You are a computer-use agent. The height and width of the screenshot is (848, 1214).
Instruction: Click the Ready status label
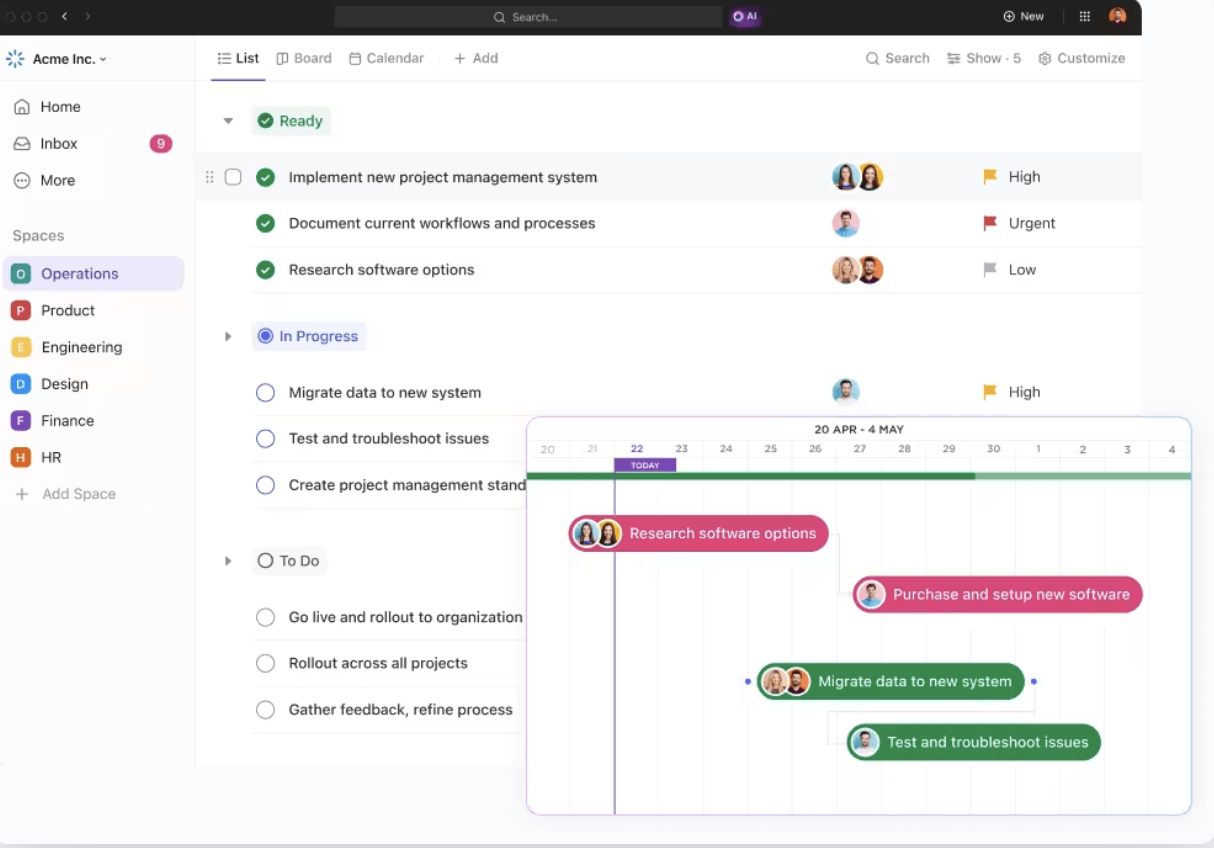[x=291, y=121]
